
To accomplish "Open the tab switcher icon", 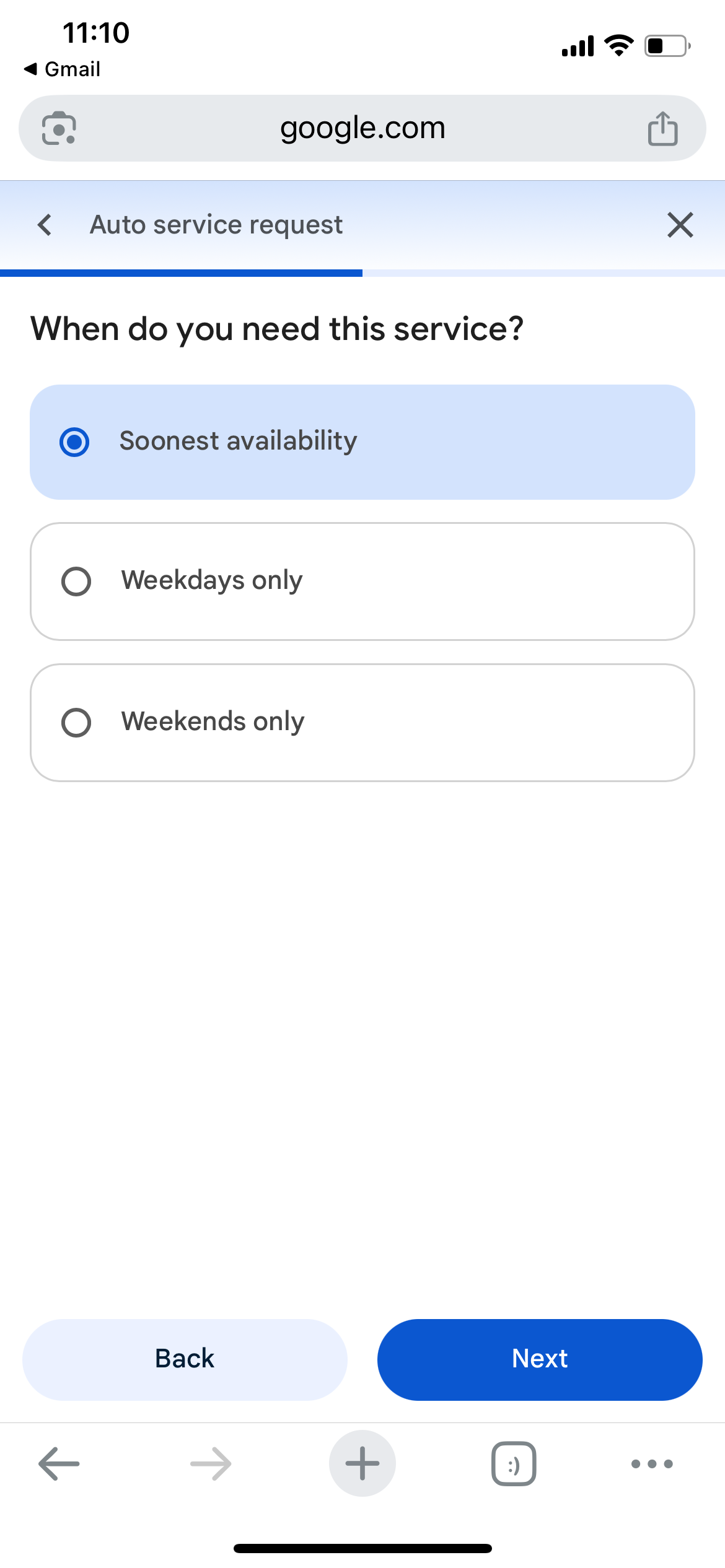I will pos(514,1463).
